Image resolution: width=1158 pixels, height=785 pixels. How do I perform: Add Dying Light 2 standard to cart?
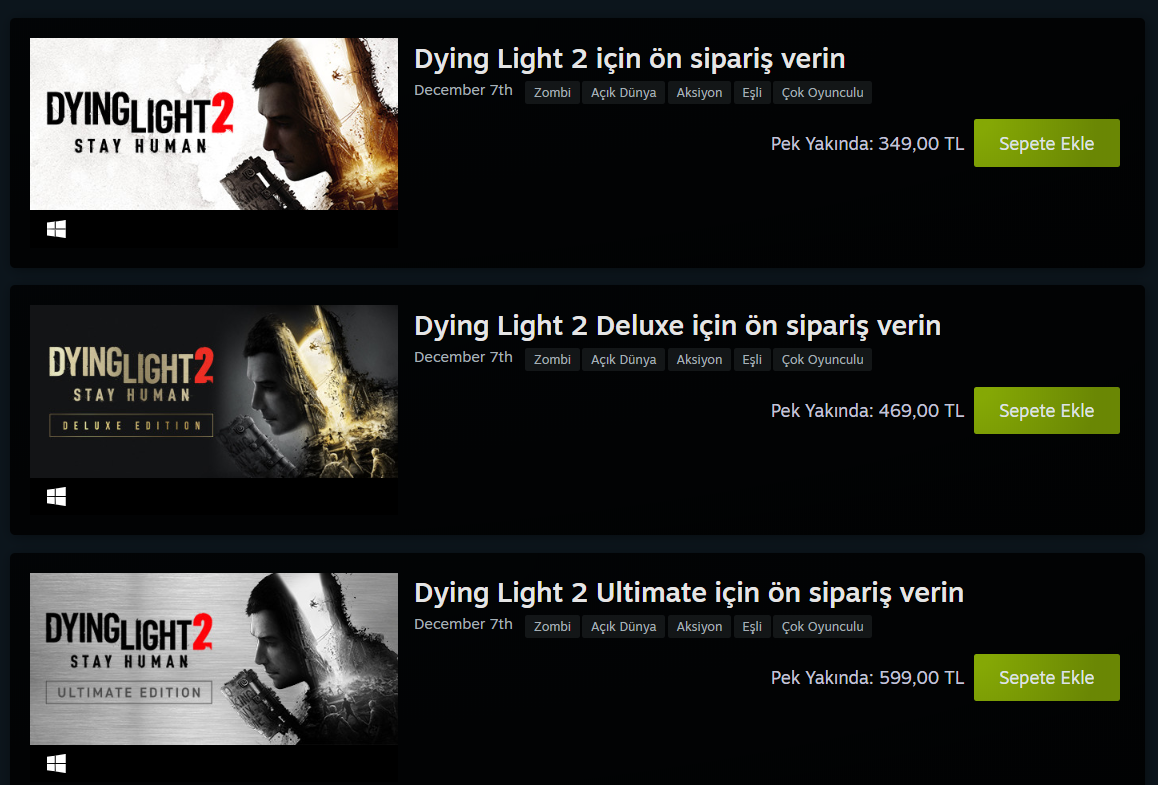(x=1046, y=143)
